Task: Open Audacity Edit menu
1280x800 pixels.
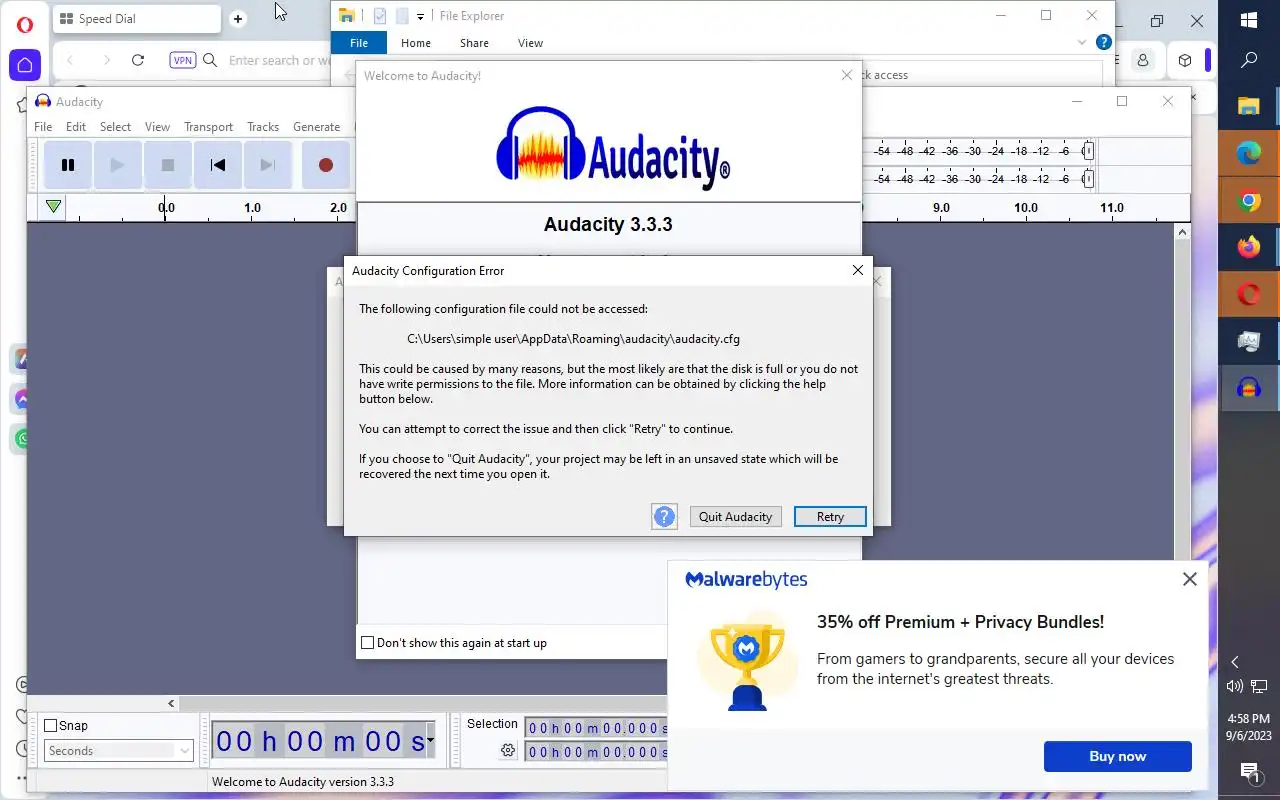Action: [x=76, y=127]
